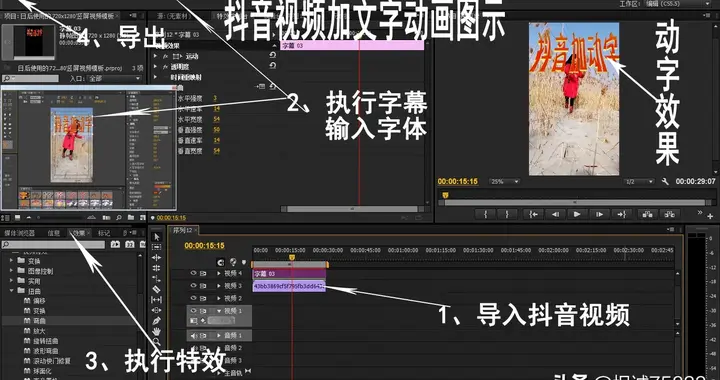Select the Slide tool

click(157, 310)
